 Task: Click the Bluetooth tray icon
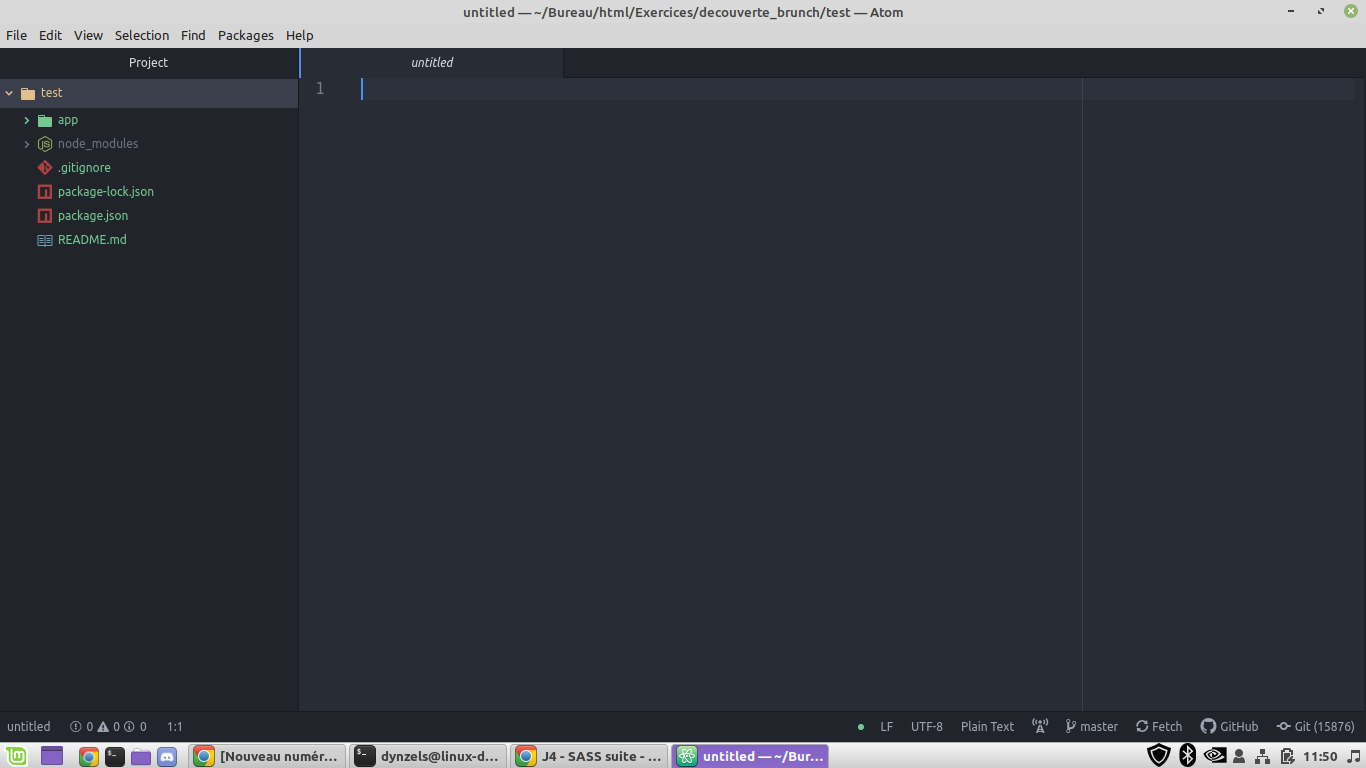1188,755
